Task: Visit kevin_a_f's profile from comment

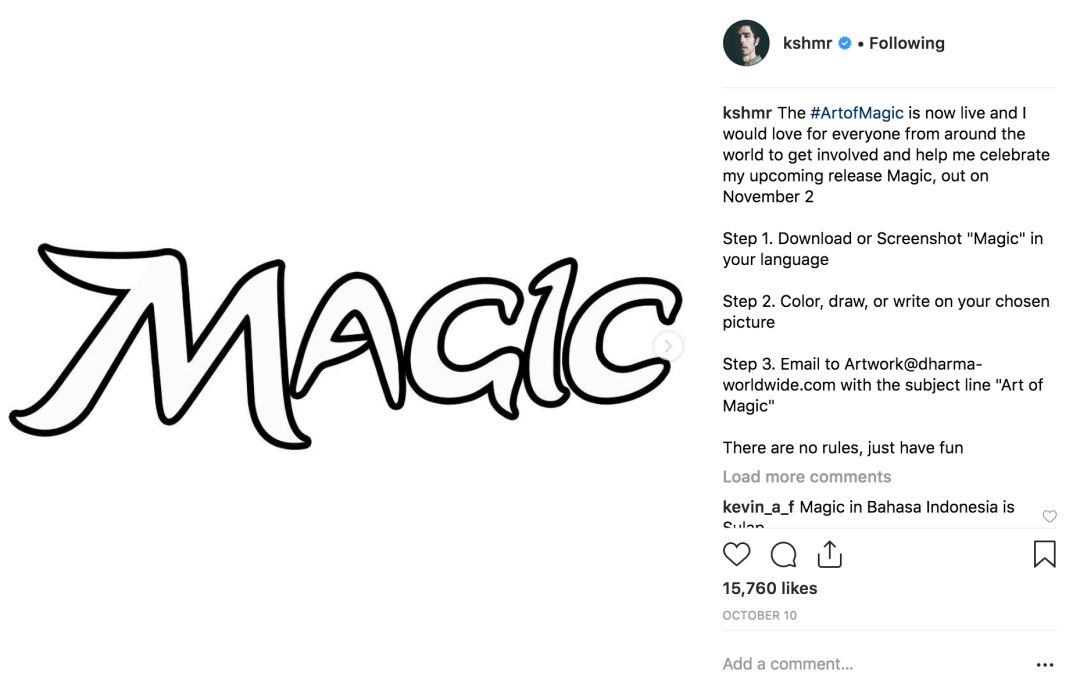Action: click(x=758, y=508)
